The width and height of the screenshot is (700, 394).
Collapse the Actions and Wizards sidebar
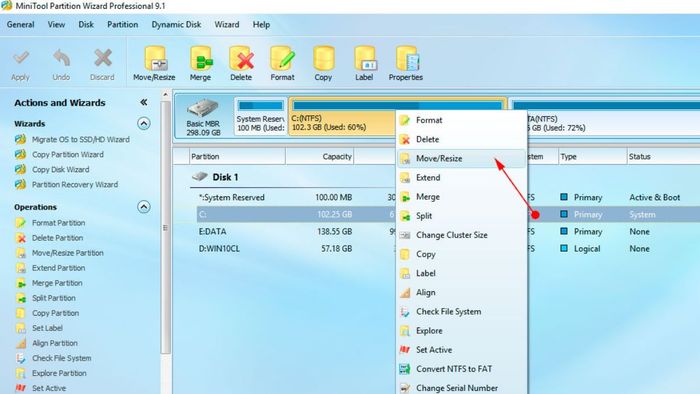tap(144, 102)
